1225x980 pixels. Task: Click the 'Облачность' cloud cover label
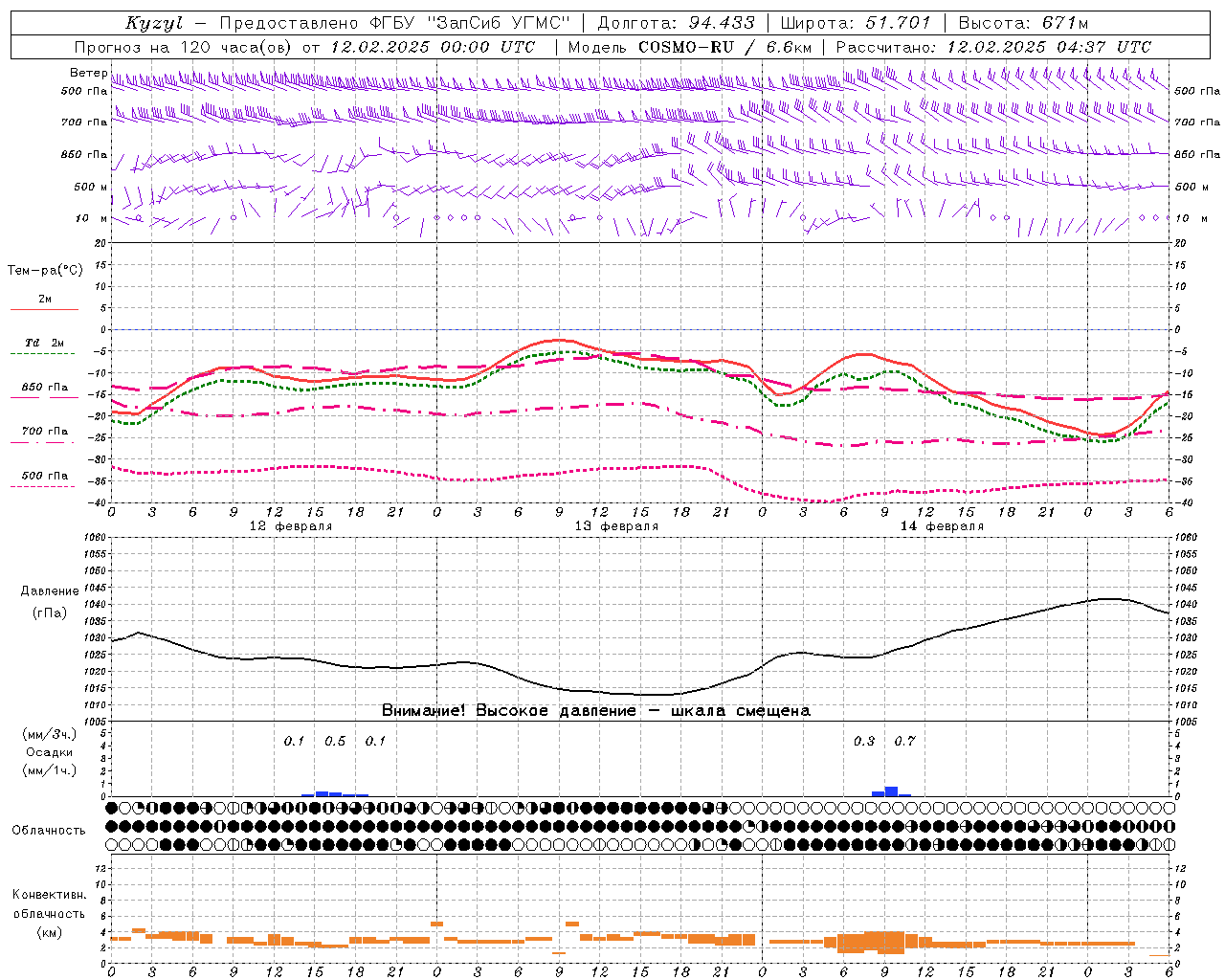coord(49,830)
